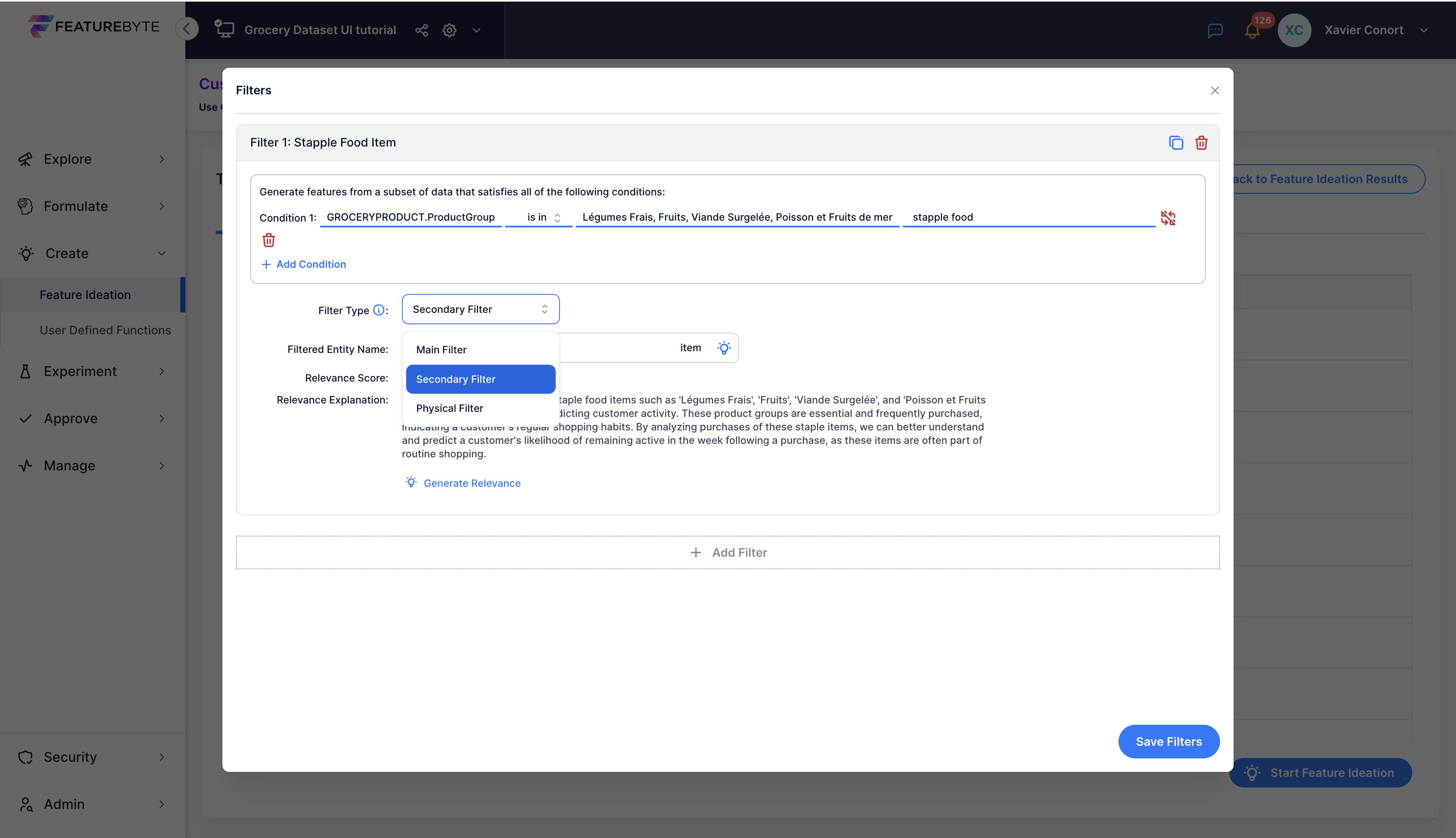Click the plus icon in Add Filter
Screen dimensions: 1456x838
coord(696,552)
